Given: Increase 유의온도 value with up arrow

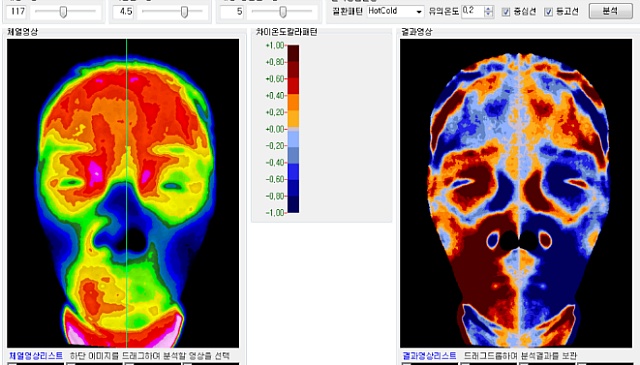Looking at the screenshot, I should coord(489,9).
